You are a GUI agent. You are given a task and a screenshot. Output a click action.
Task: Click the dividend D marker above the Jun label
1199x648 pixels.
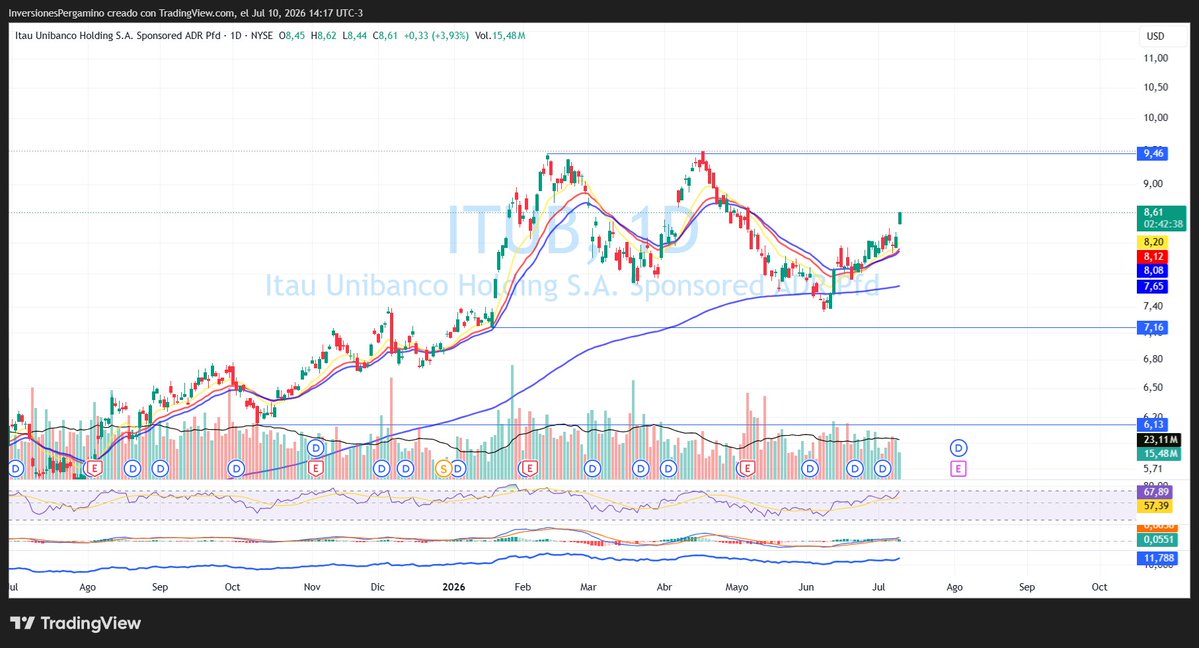point(809,467)
